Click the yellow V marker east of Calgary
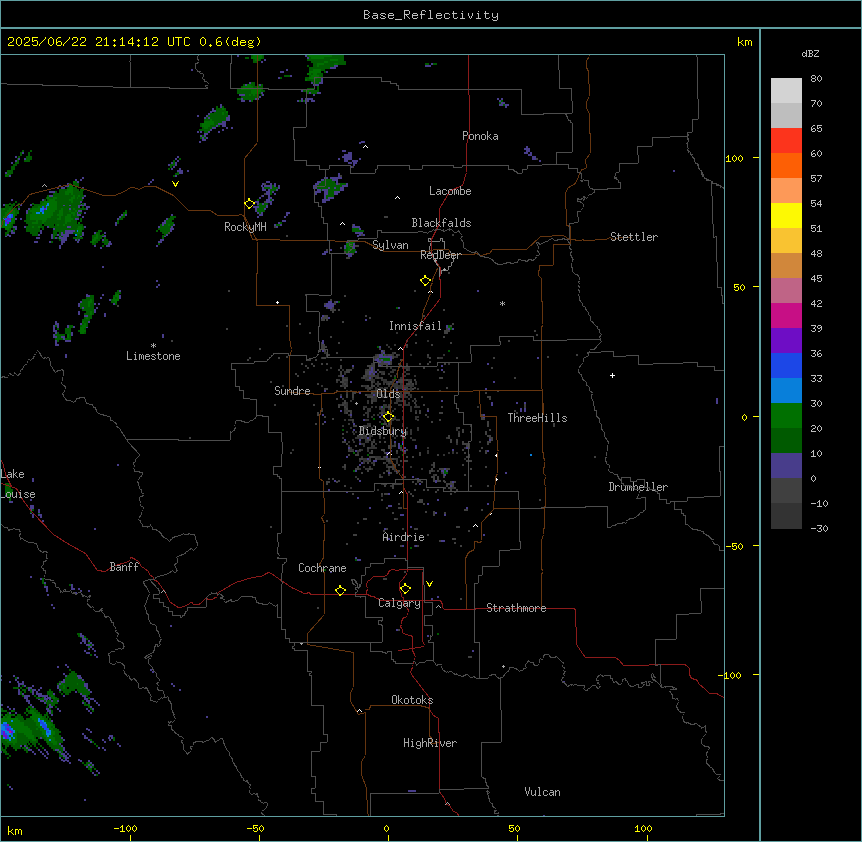Image resolution: width=862 pixels, height=842 pixels. point(429,584)
